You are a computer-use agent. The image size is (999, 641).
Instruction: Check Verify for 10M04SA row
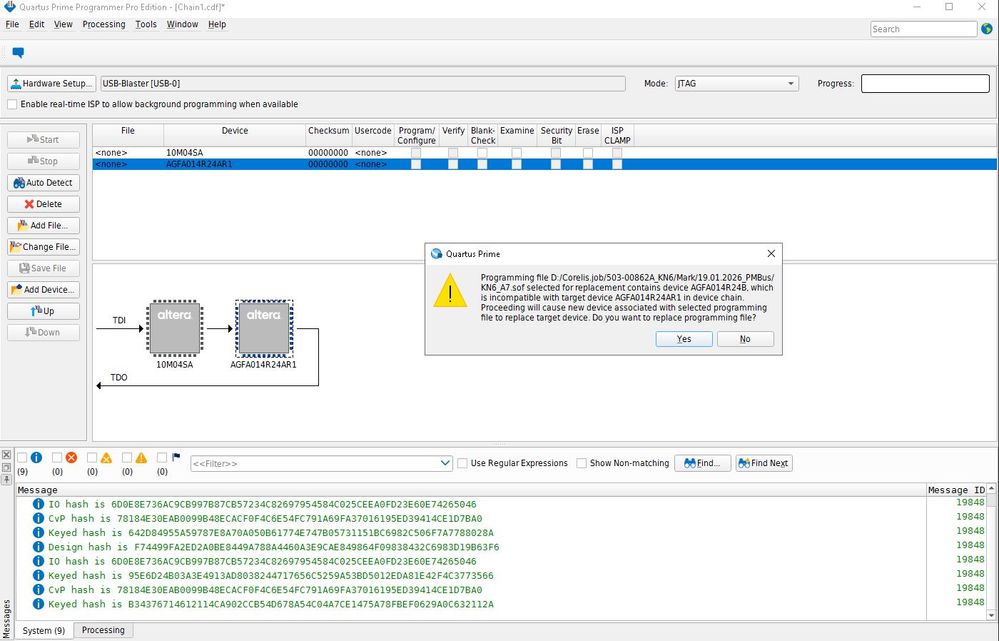tap(453, 153)
